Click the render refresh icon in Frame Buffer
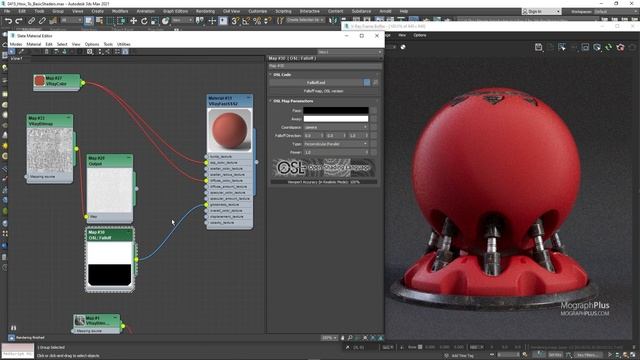 609,47
